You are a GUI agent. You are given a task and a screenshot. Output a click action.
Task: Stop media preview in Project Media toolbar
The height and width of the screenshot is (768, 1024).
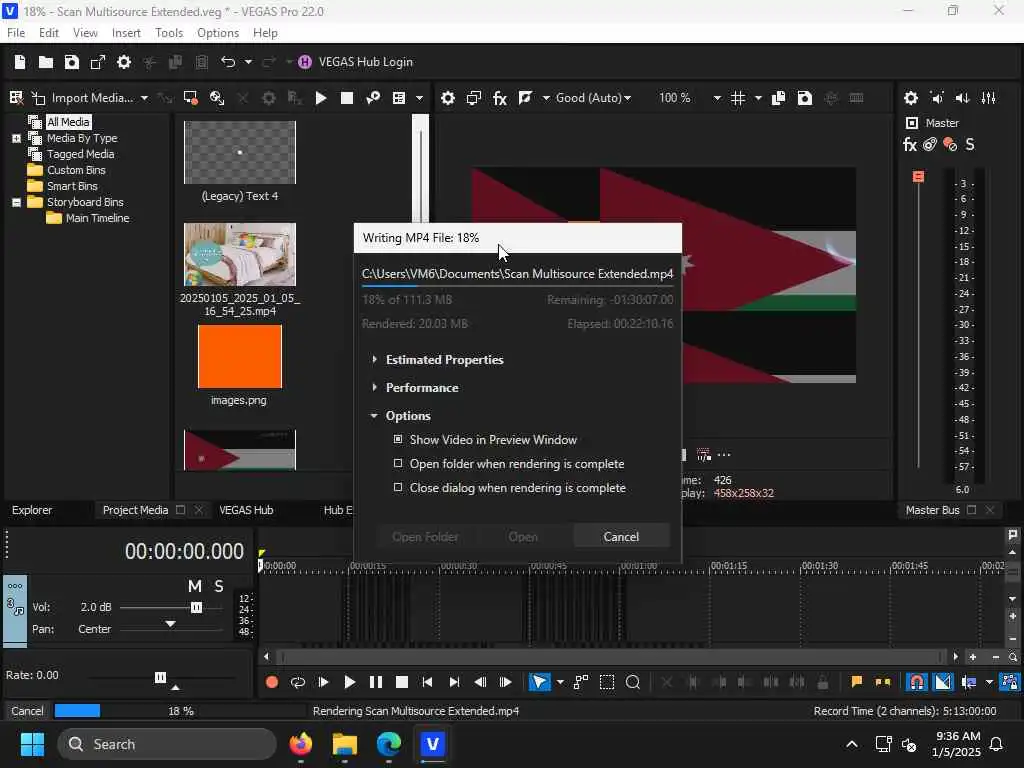[347, 98]
